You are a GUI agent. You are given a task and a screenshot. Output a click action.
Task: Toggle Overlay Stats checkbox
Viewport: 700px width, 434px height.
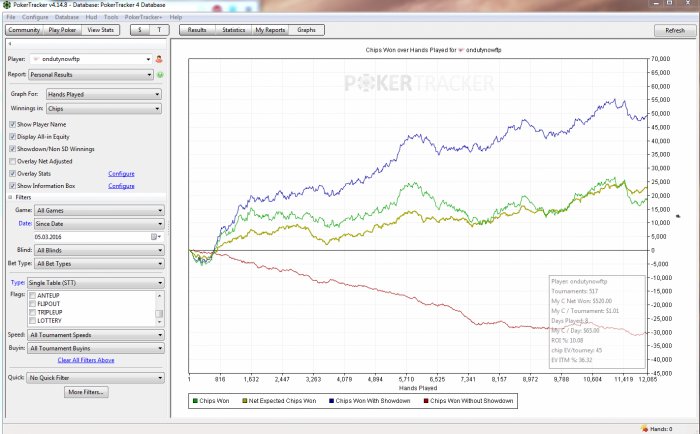[12, 173]
